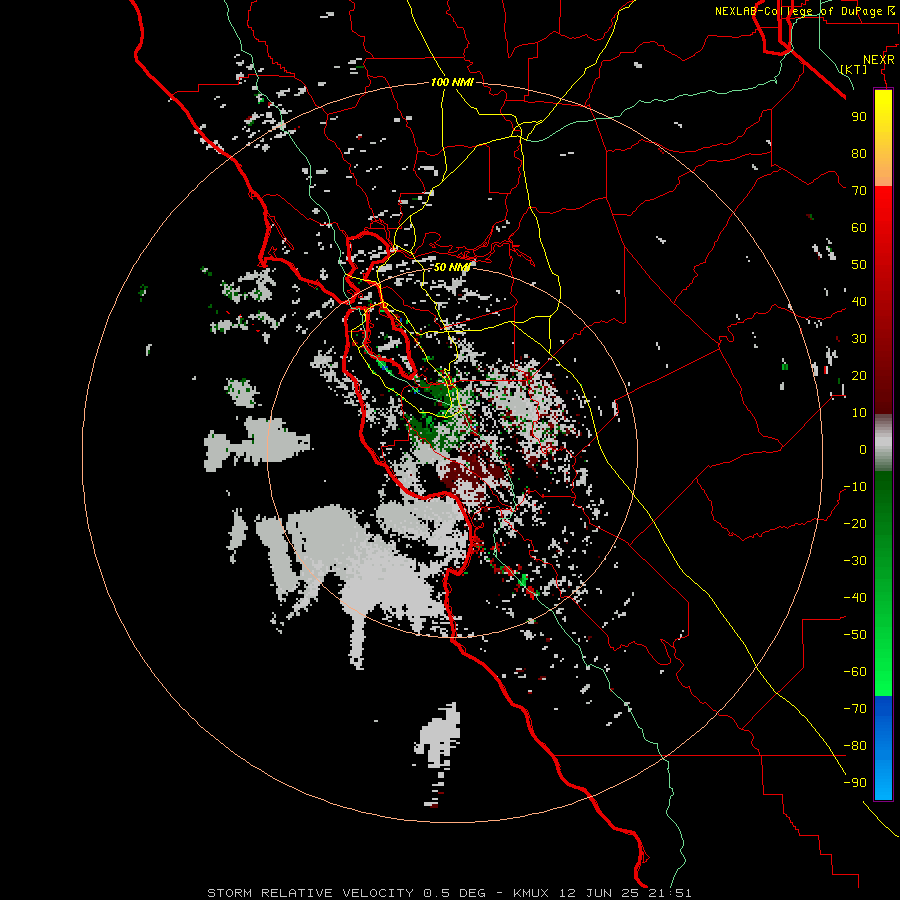The height and width of the screenshot is (900, 900).
Task: Select the -80 value on velocity scale
Action: click(855, 746)
